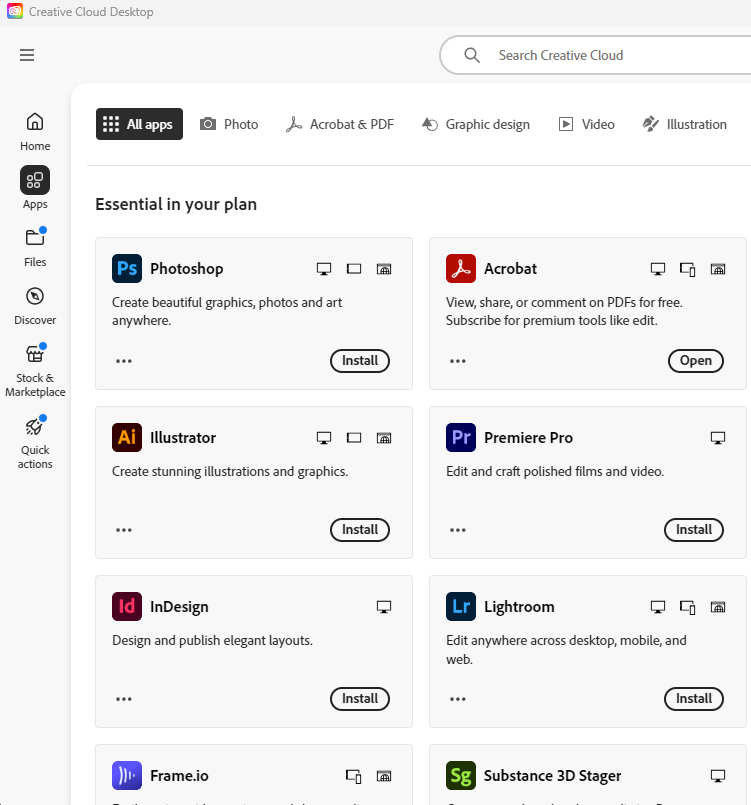Click Illustrator's web platform icon

click(x=384, y=438)
